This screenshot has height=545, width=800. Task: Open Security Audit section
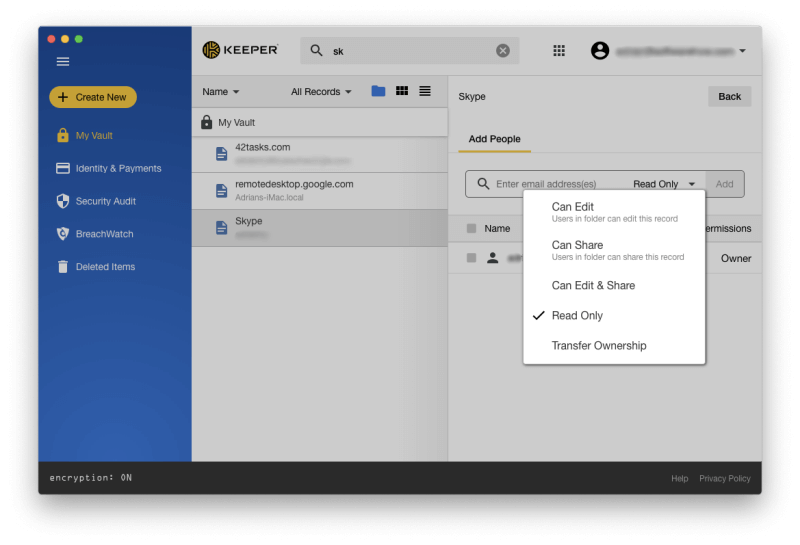106,201
